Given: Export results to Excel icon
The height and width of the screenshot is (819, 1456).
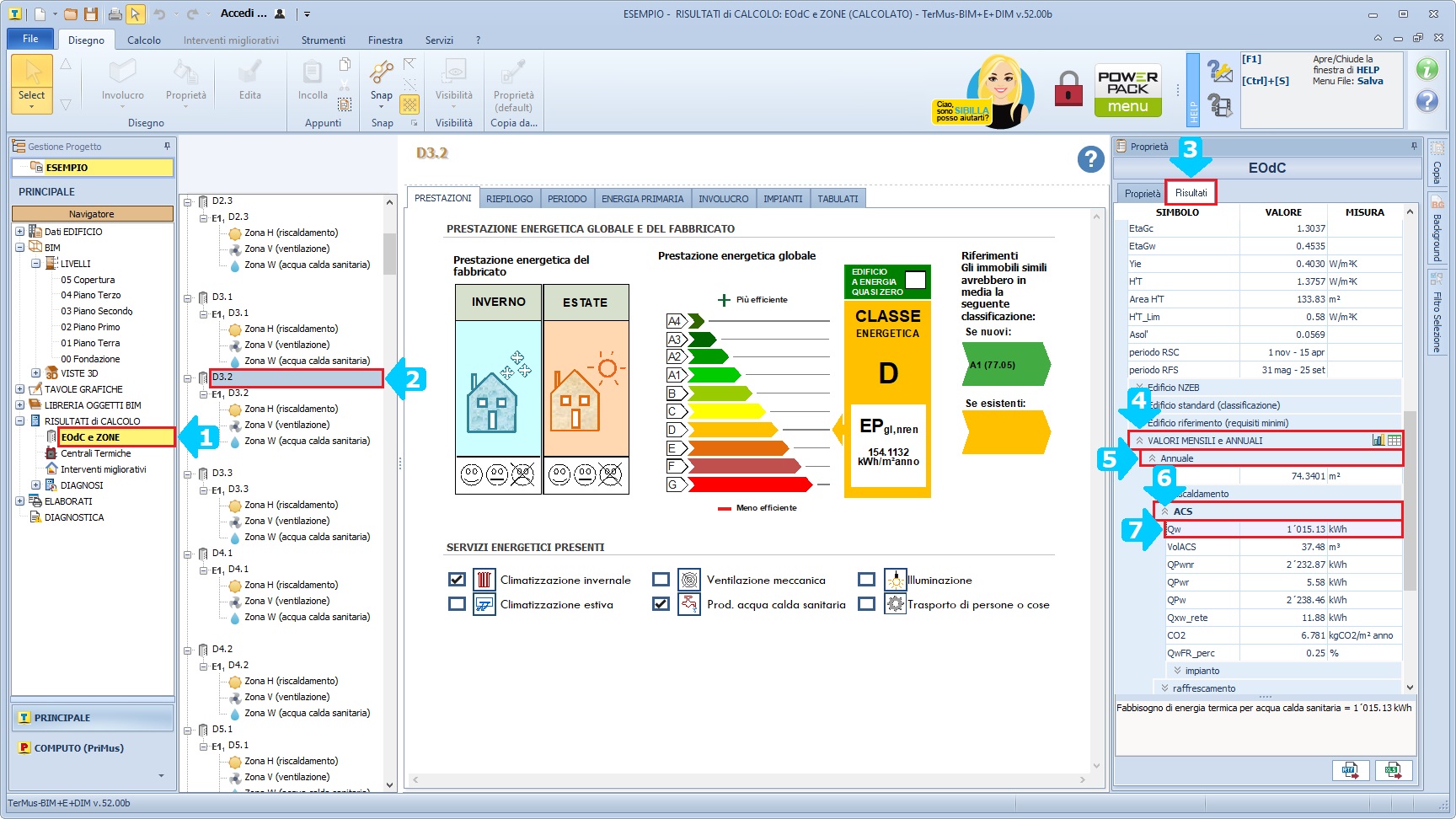Looking at the screenshot, I should coord(1394,770).
